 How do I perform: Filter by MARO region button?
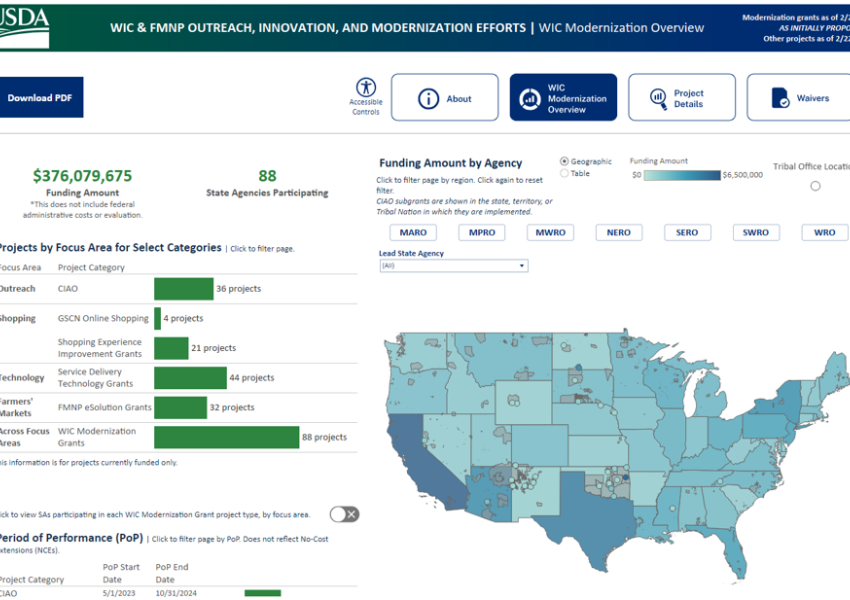pyautogui.click(x=413, y=233)
